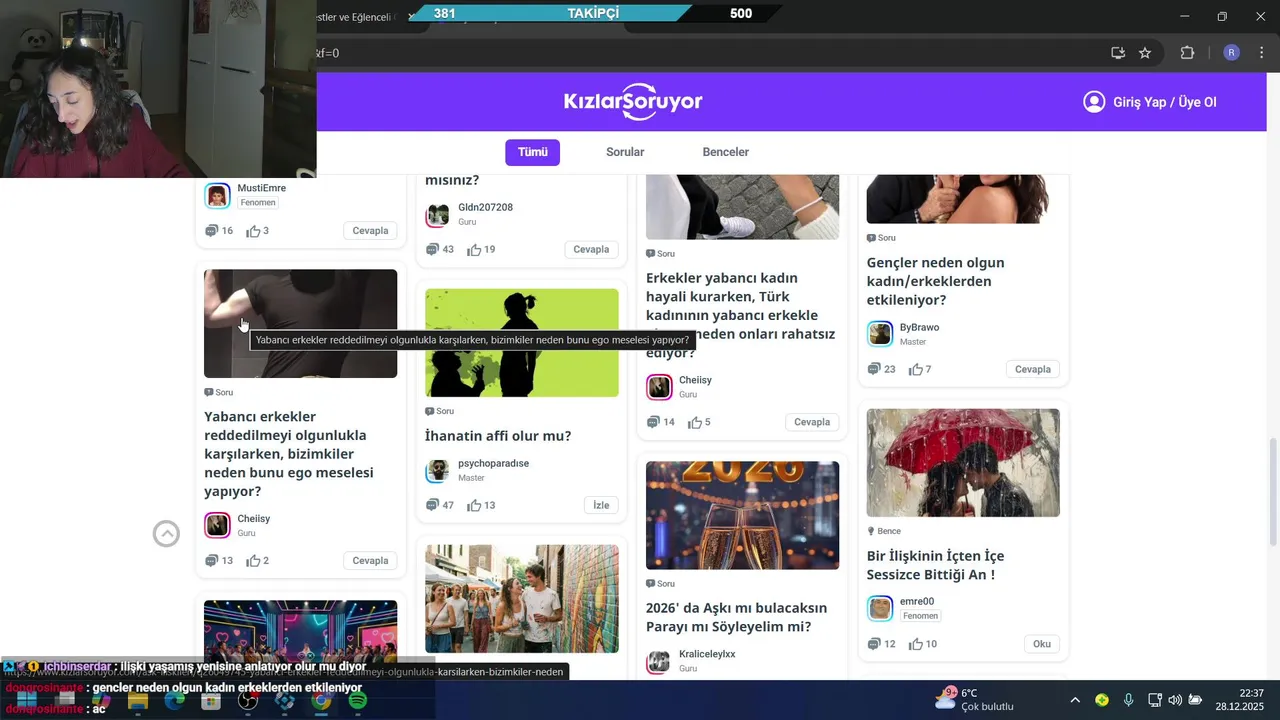The width and height of the screenshot is (1280, 720).
Task: Click Cevapla on MustiEmre's post
Action: (x=370, y=231)
